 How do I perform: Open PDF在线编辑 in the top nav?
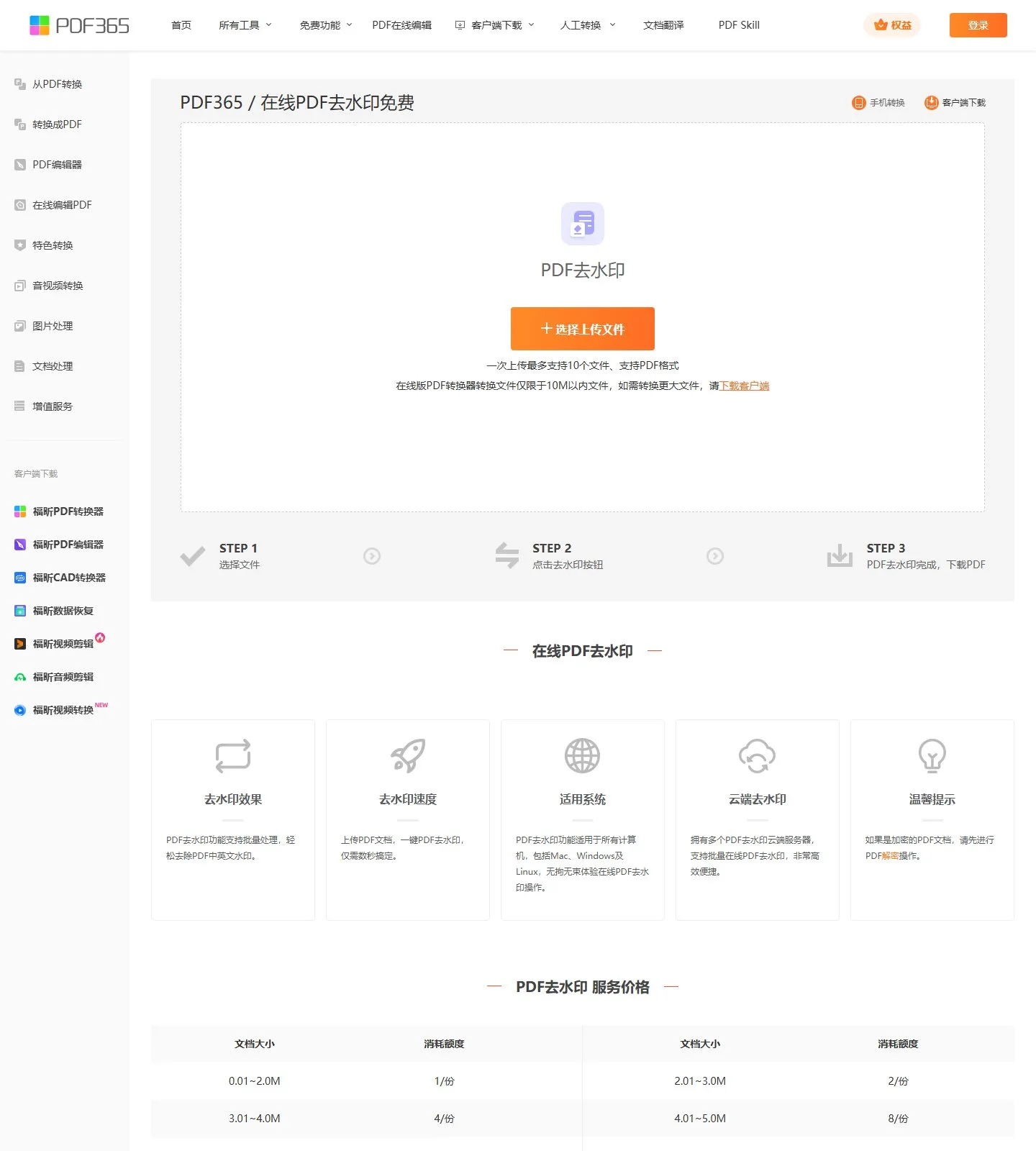click(402, 25)
